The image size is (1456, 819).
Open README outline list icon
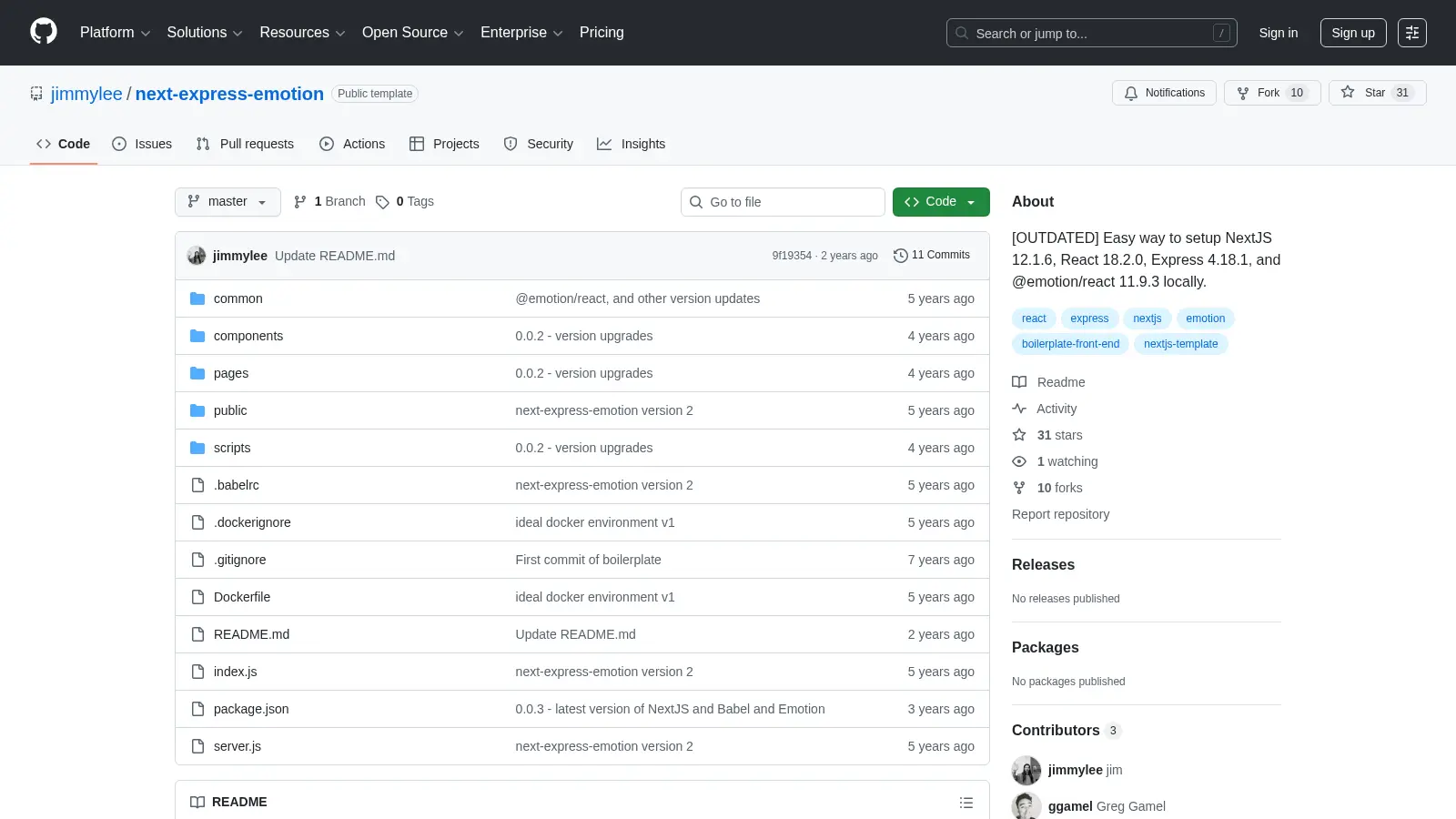pos(966,803)
